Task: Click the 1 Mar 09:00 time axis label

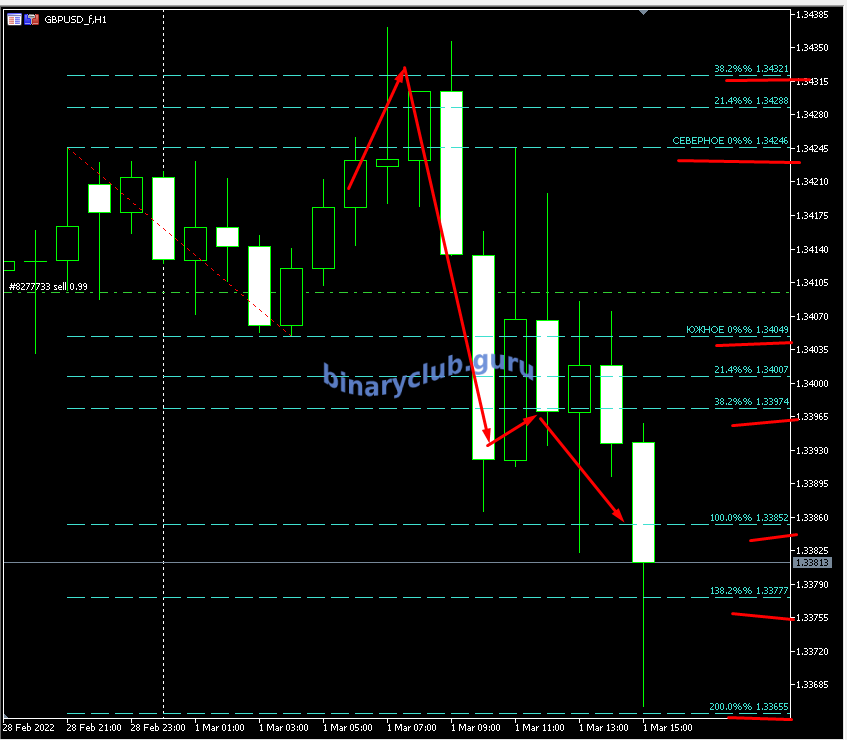Action: (475, 728)
